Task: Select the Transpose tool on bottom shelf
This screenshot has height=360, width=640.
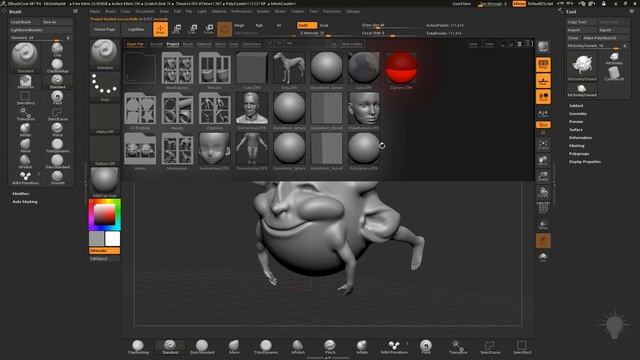Action: (458, 347)
